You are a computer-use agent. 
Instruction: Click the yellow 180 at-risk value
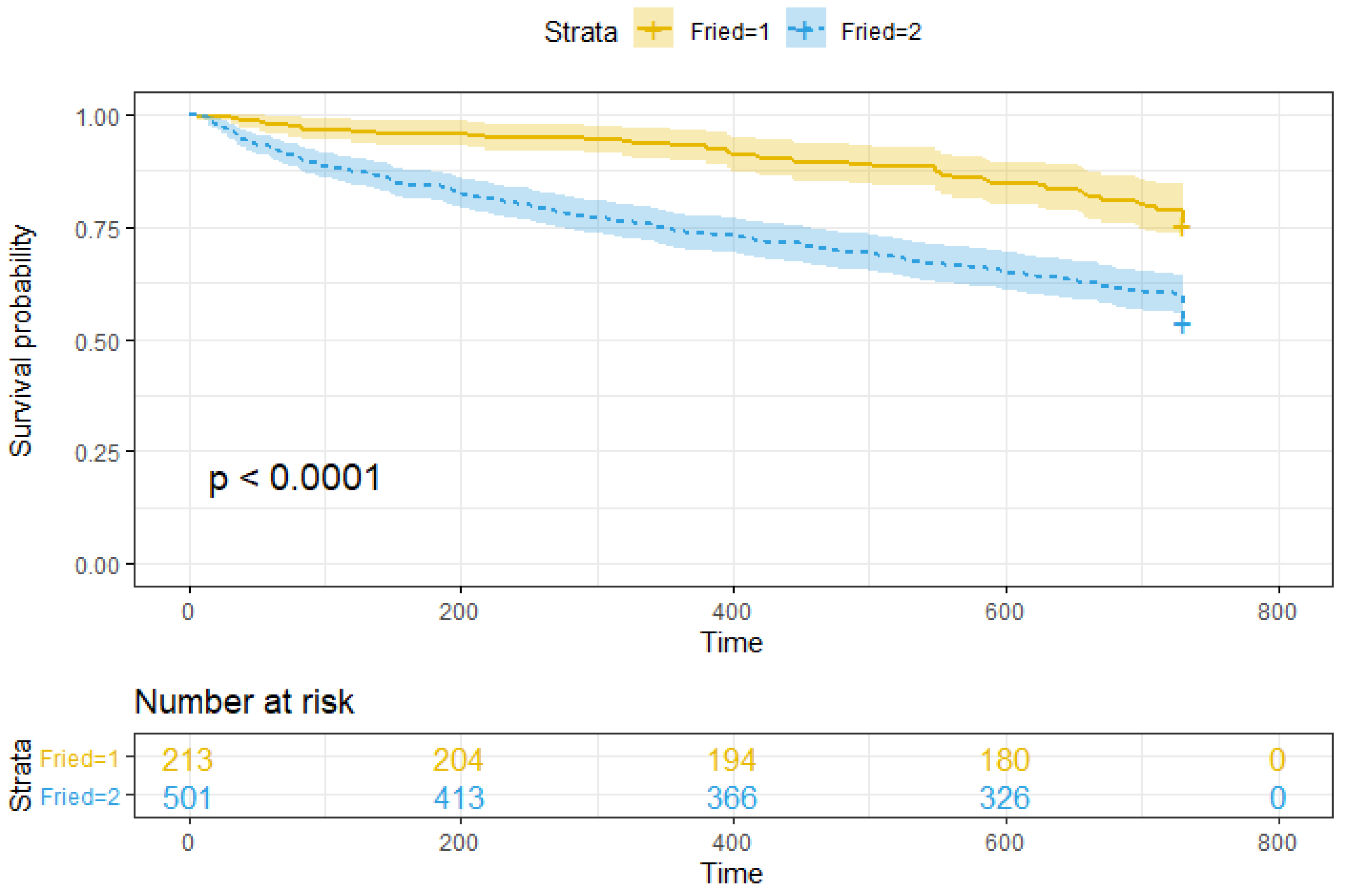(1005, 760)
